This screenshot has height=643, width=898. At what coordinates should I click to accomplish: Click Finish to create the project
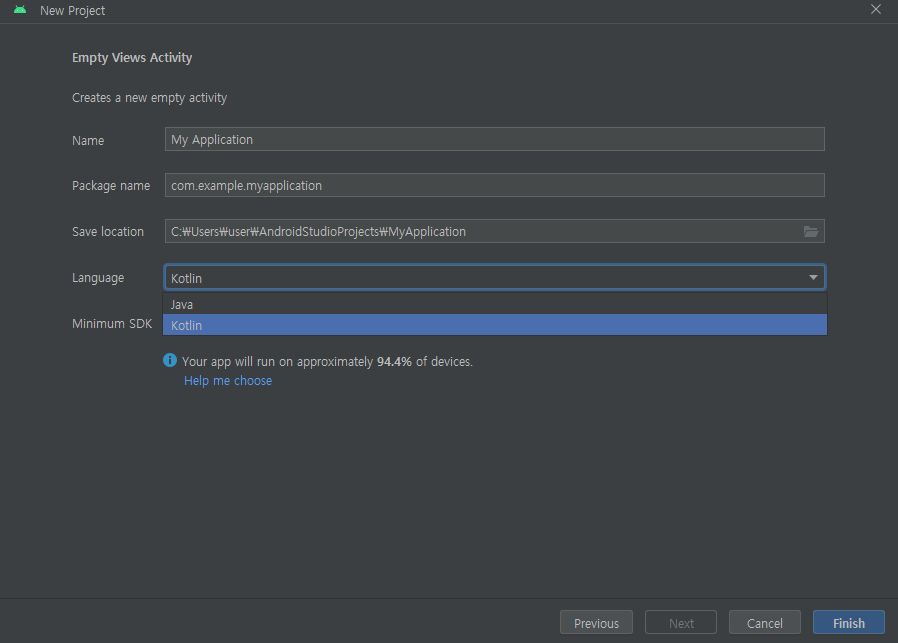[x=849, y=623]
